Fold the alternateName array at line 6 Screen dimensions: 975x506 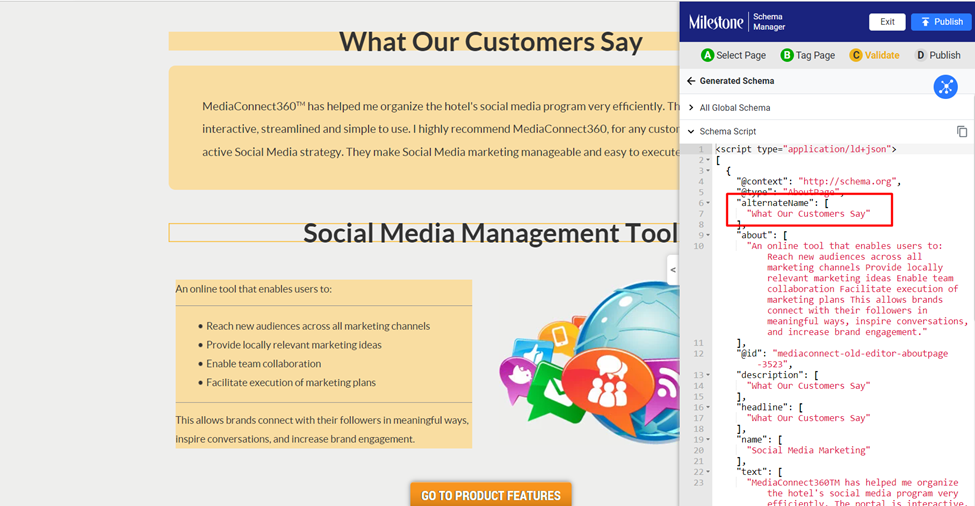tap(708, 203)
